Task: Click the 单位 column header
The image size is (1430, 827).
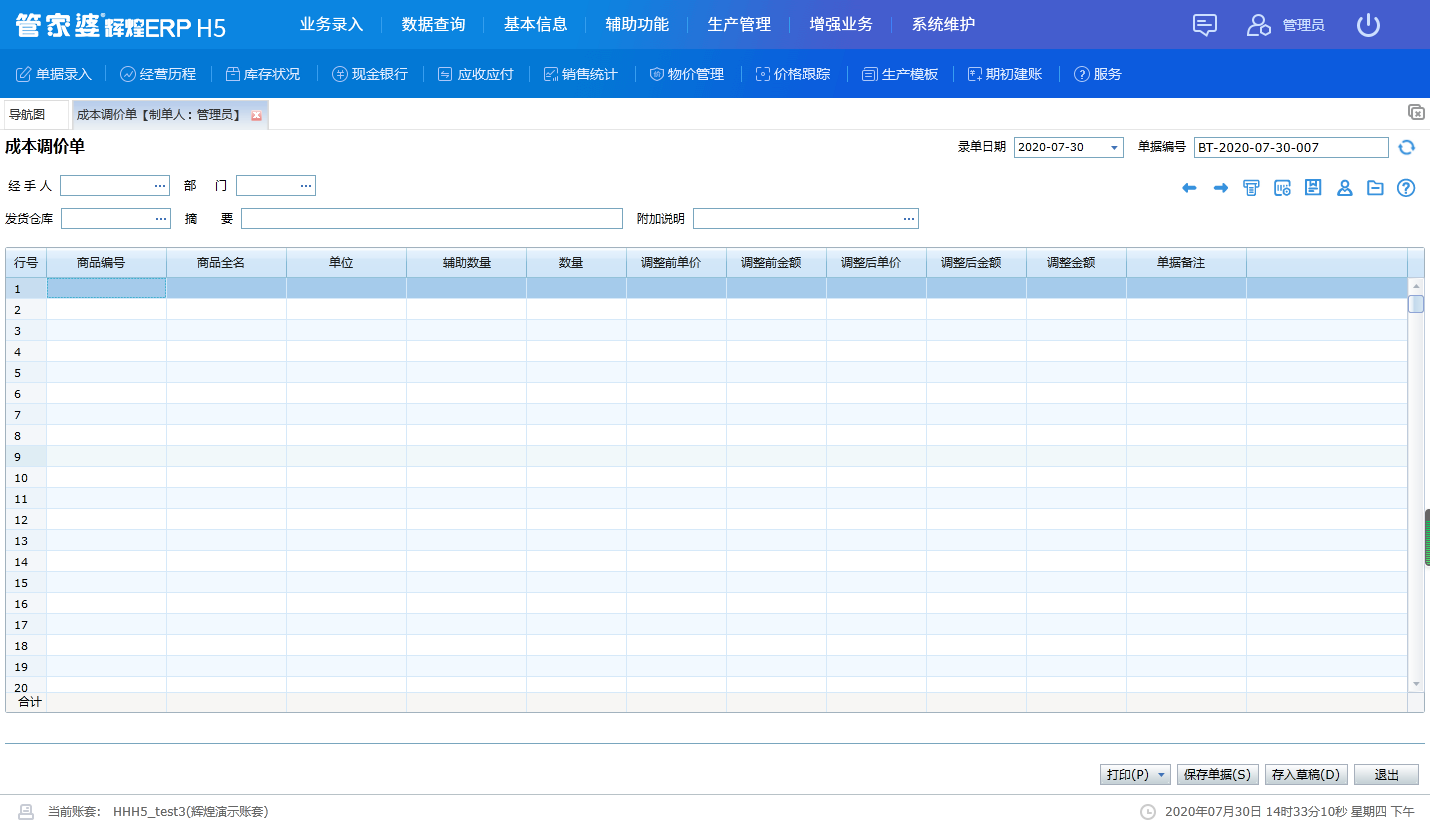Action: [x=346, y=263]
